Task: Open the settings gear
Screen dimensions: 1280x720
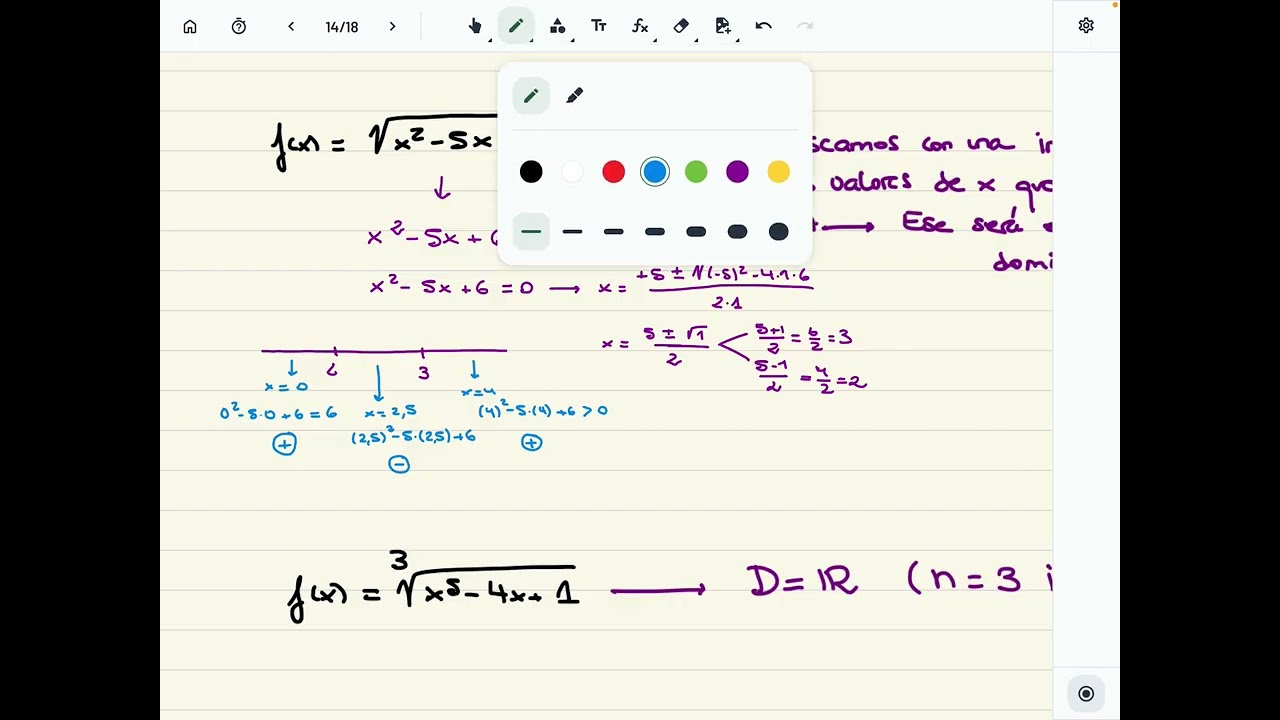Action: tap(1086, 26)
